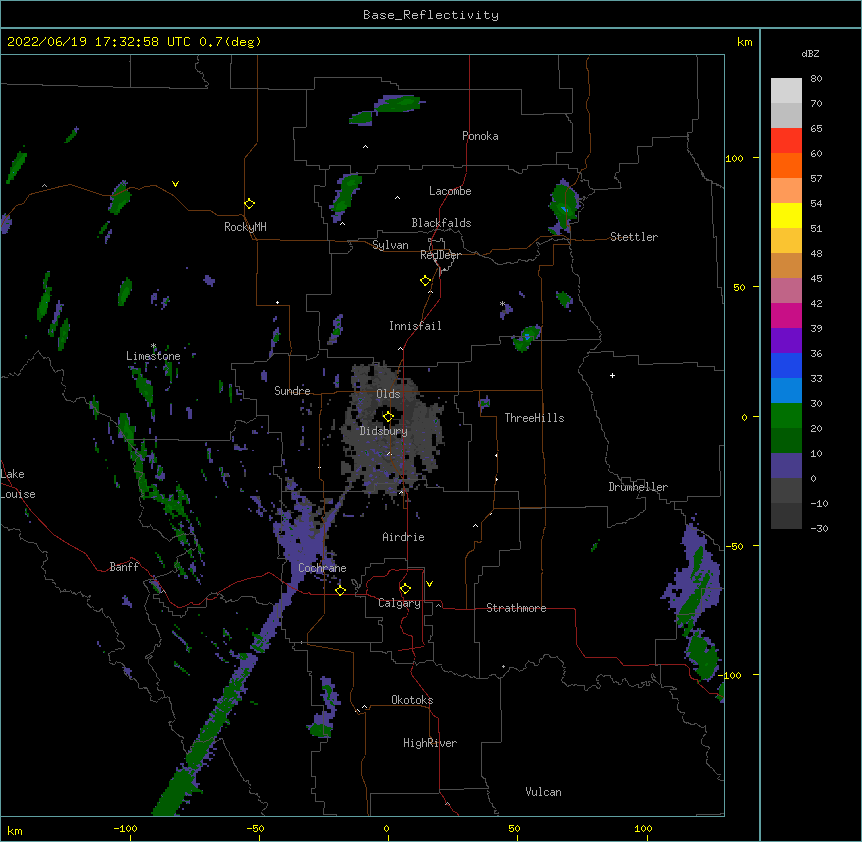The height and width of the screenshot is (842, 862).
Task: Click the white plus marker north of Drumheller
Action: [x=612, y=375]
